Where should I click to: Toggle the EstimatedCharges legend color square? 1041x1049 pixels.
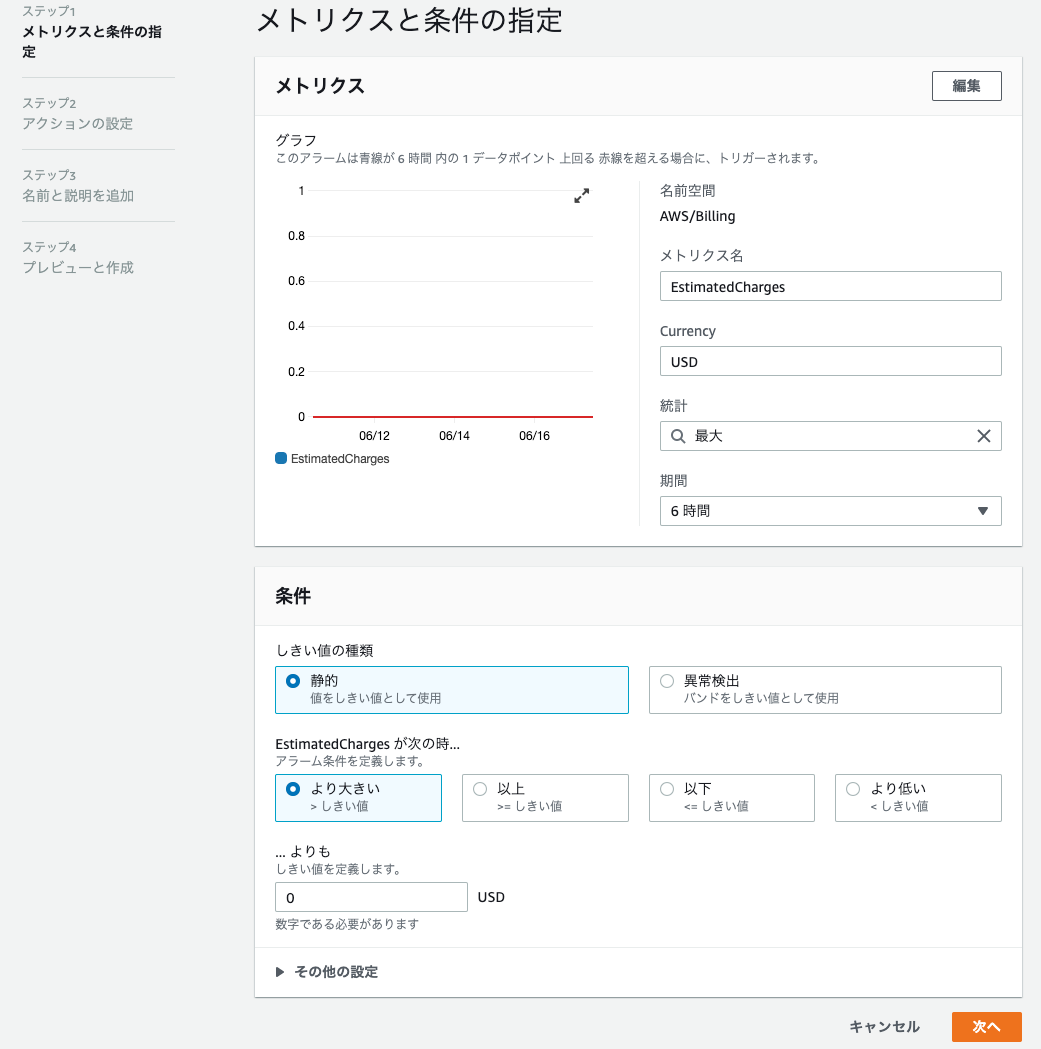(281, 458)
